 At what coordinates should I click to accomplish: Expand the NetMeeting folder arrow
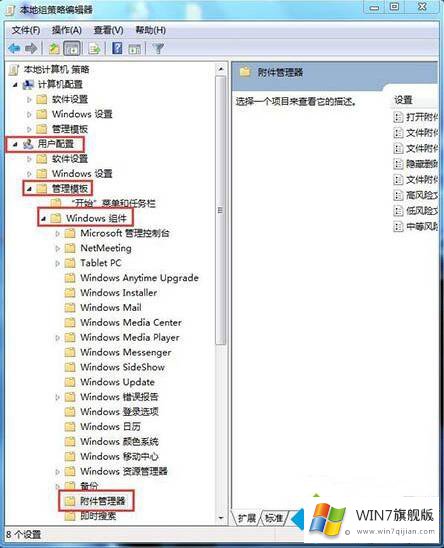click(58, 248)
